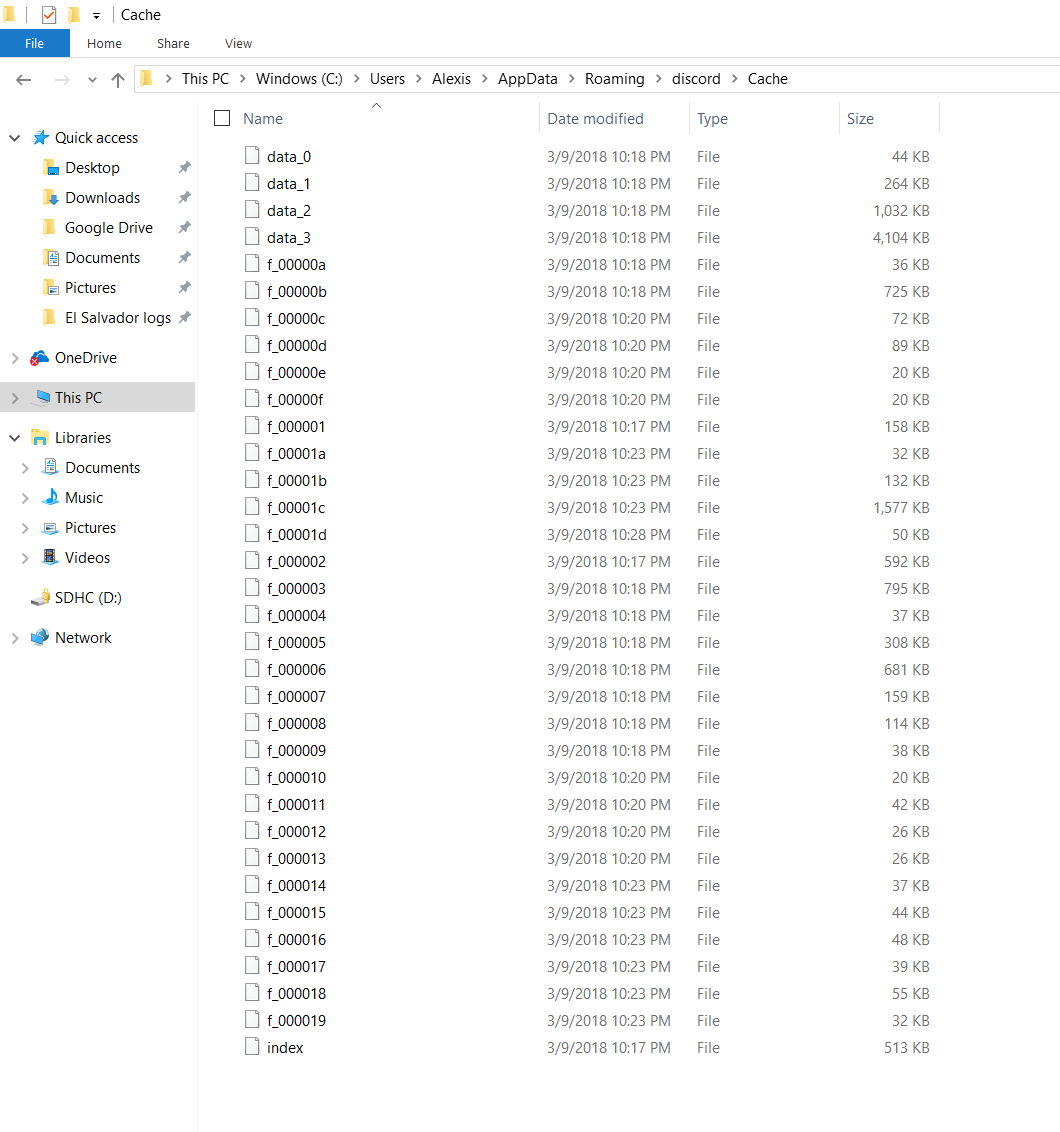Go up one folder level arrow
Screen dimensions: 1060x1132
pyautogui.click(x=118, y=79)
